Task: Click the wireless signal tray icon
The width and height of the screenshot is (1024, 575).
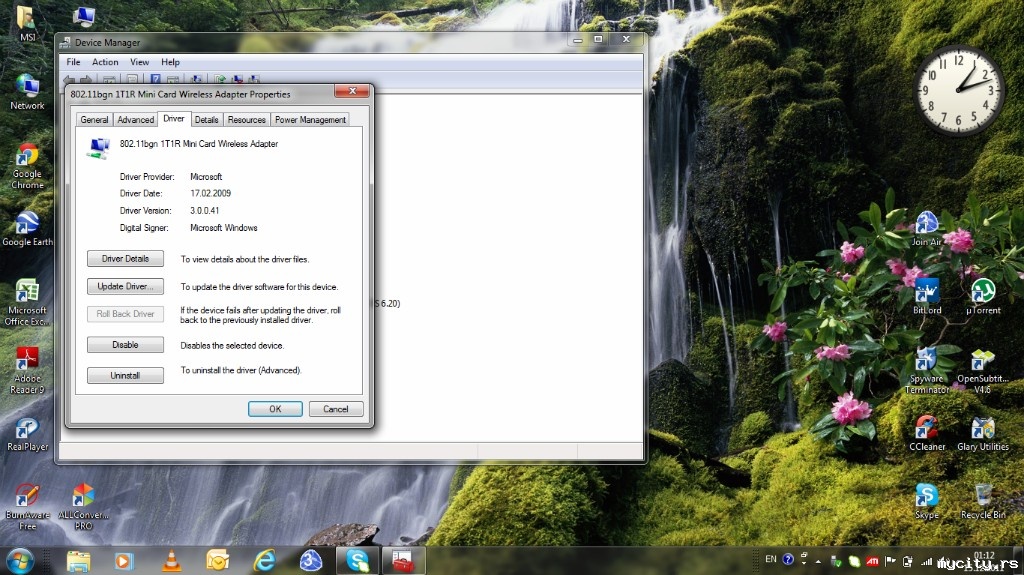Action: [926, 561]
